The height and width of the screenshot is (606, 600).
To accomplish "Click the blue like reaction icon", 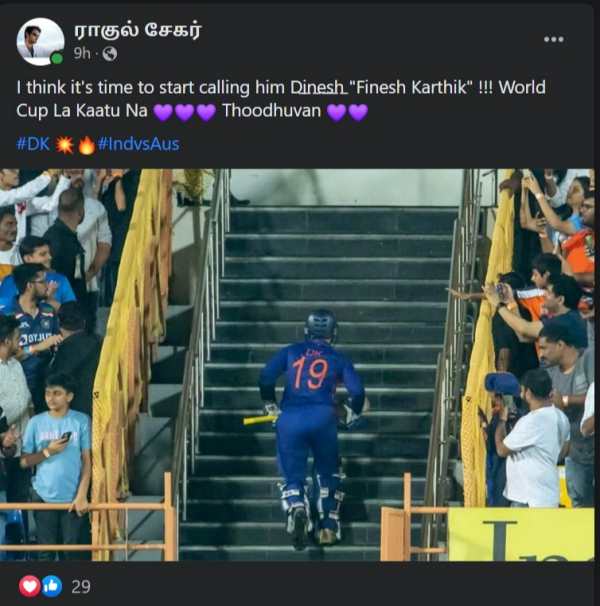I will pos(50,586).
